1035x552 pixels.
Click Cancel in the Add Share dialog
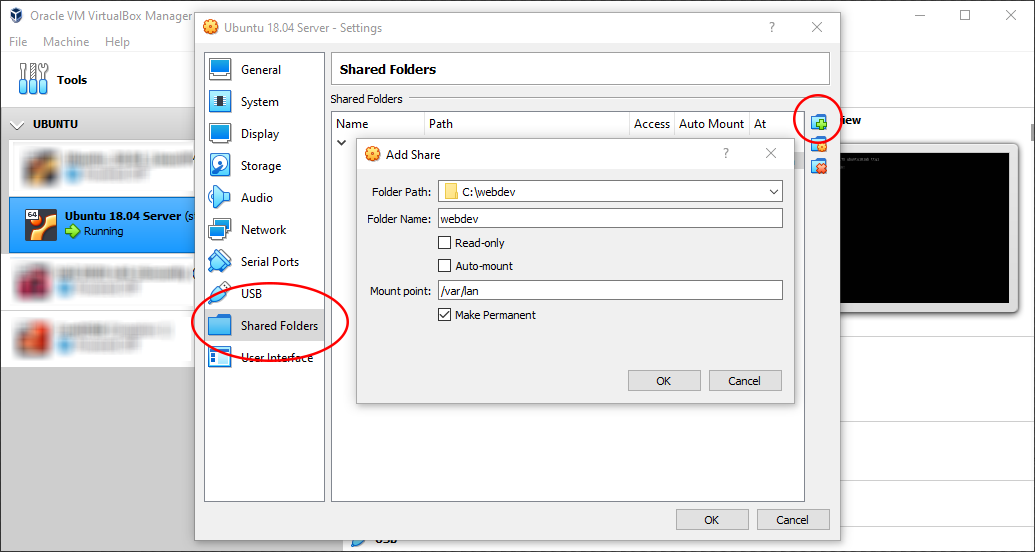coord(745,381)
